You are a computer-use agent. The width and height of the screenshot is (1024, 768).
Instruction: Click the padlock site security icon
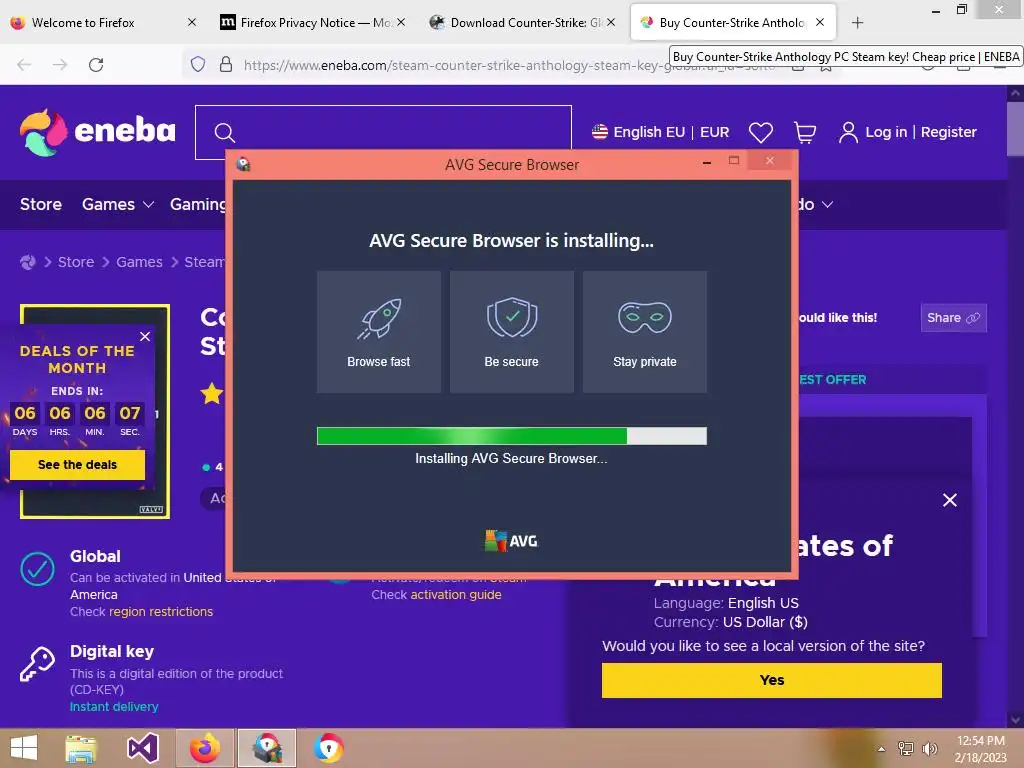tap(226, 64)
